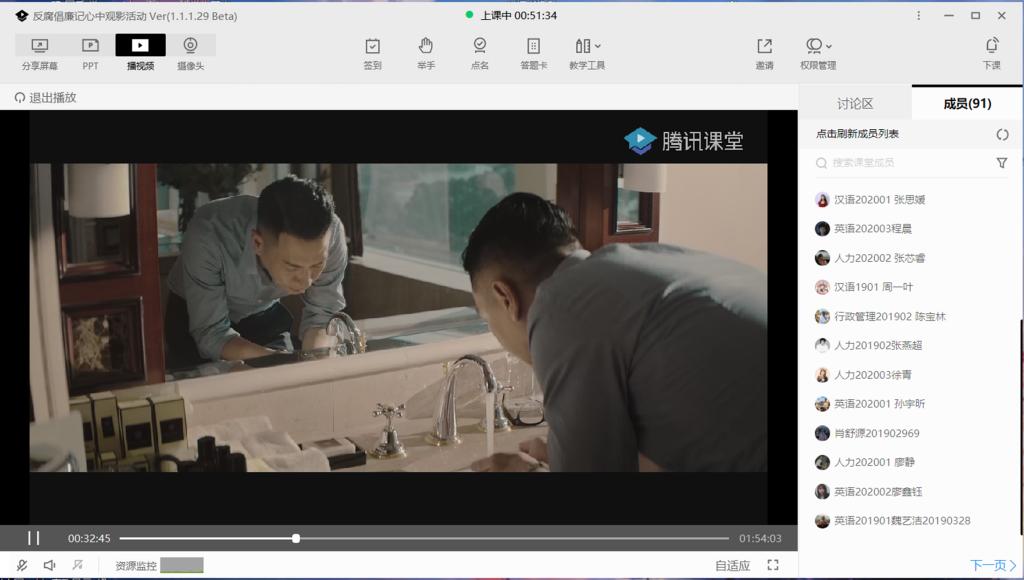Toggle the microphone mute icon
This screenshot has height=580, width=1024.
(21, 566)
